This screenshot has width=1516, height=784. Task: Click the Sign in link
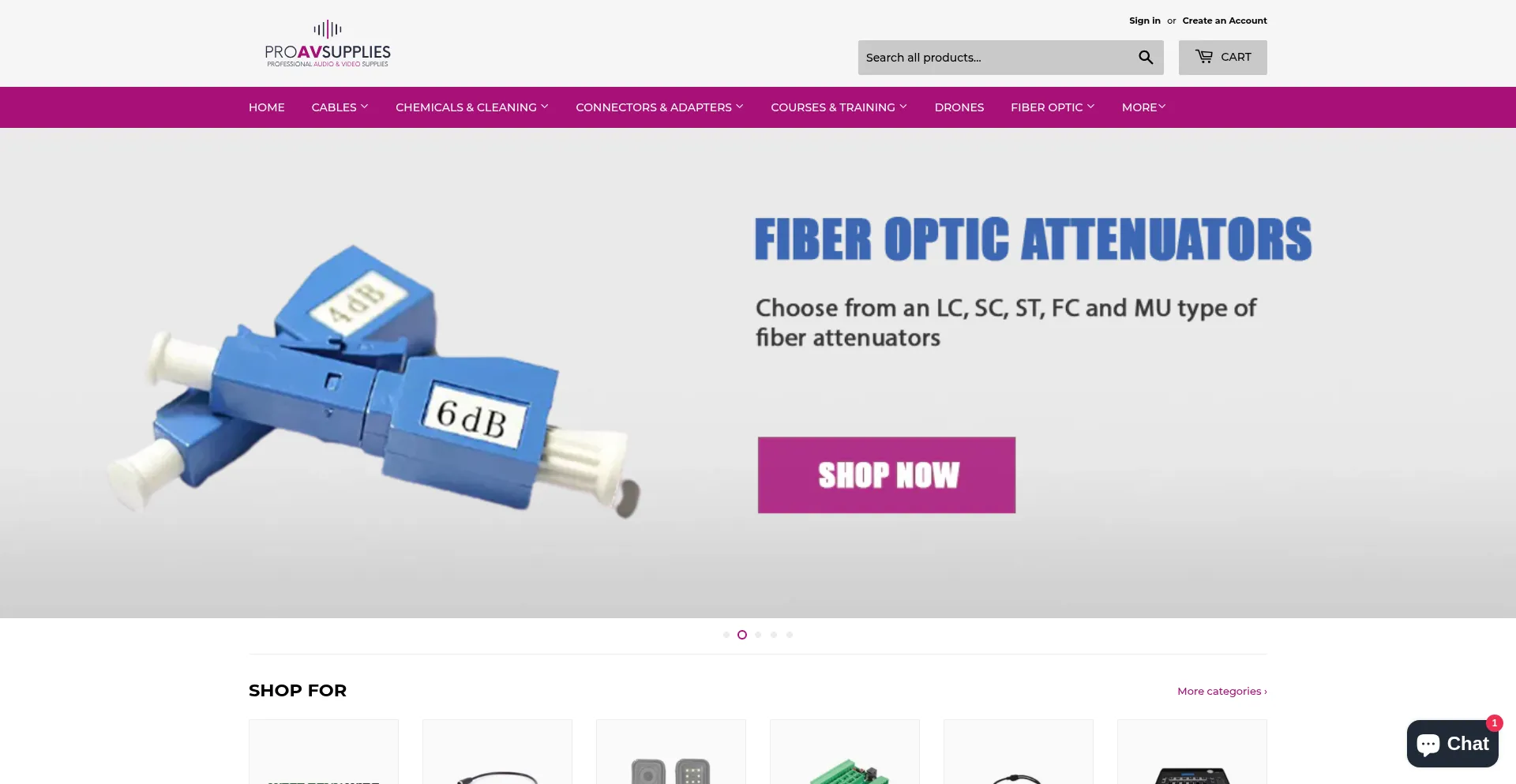pos(1145,21)
